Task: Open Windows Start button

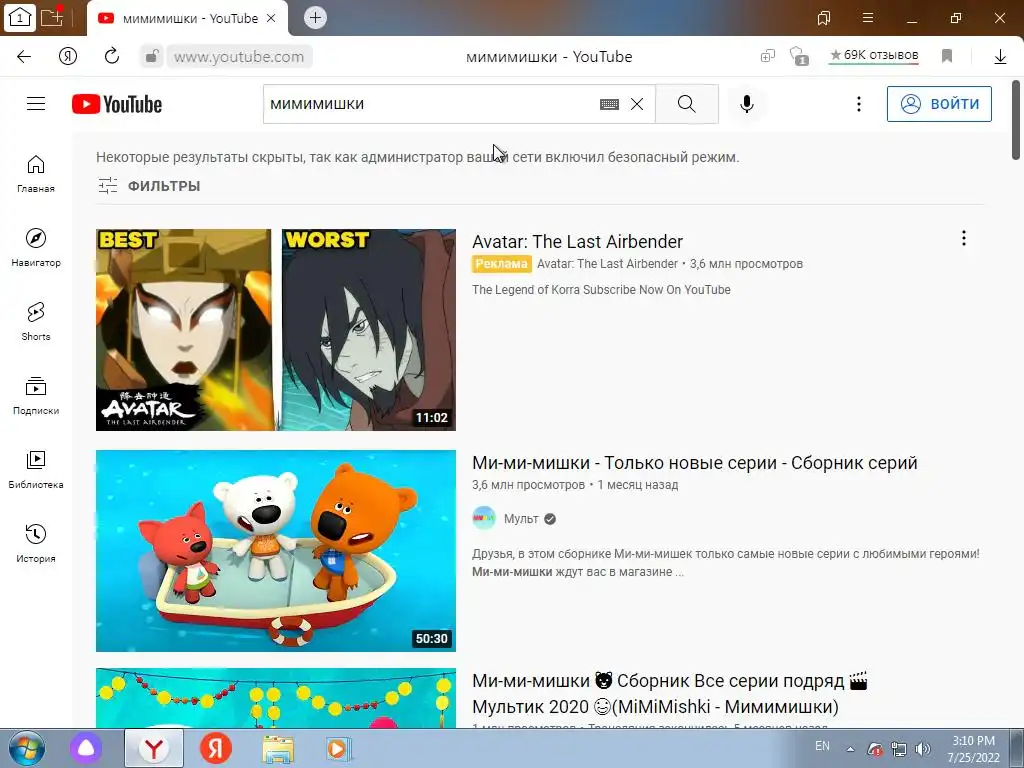Action: pyautogui.click(x=27, y=748)
